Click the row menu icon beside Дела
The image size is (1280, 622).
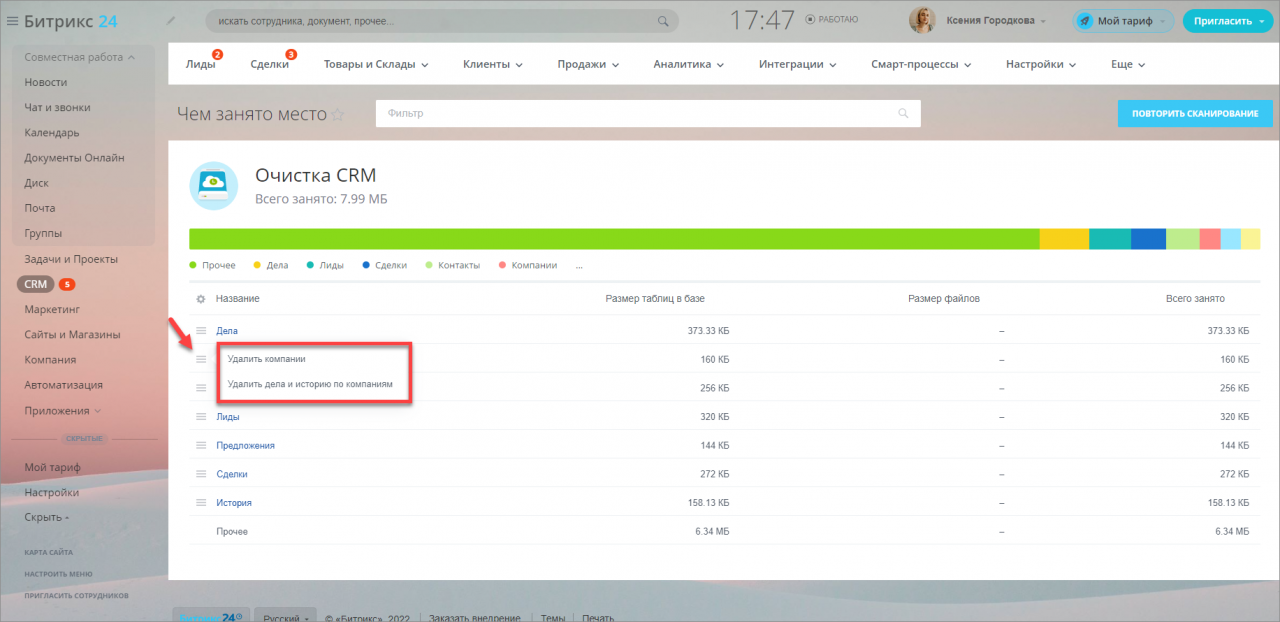click(x=200, y=331)
